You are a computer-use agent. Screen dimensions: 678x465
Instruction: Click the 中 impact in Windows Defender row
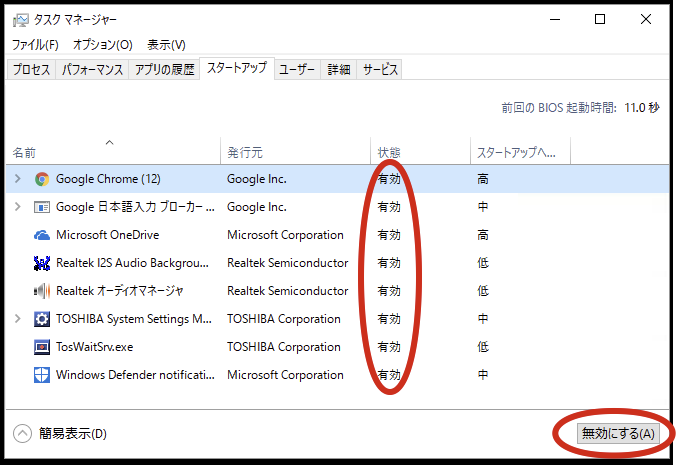(483, 375)
